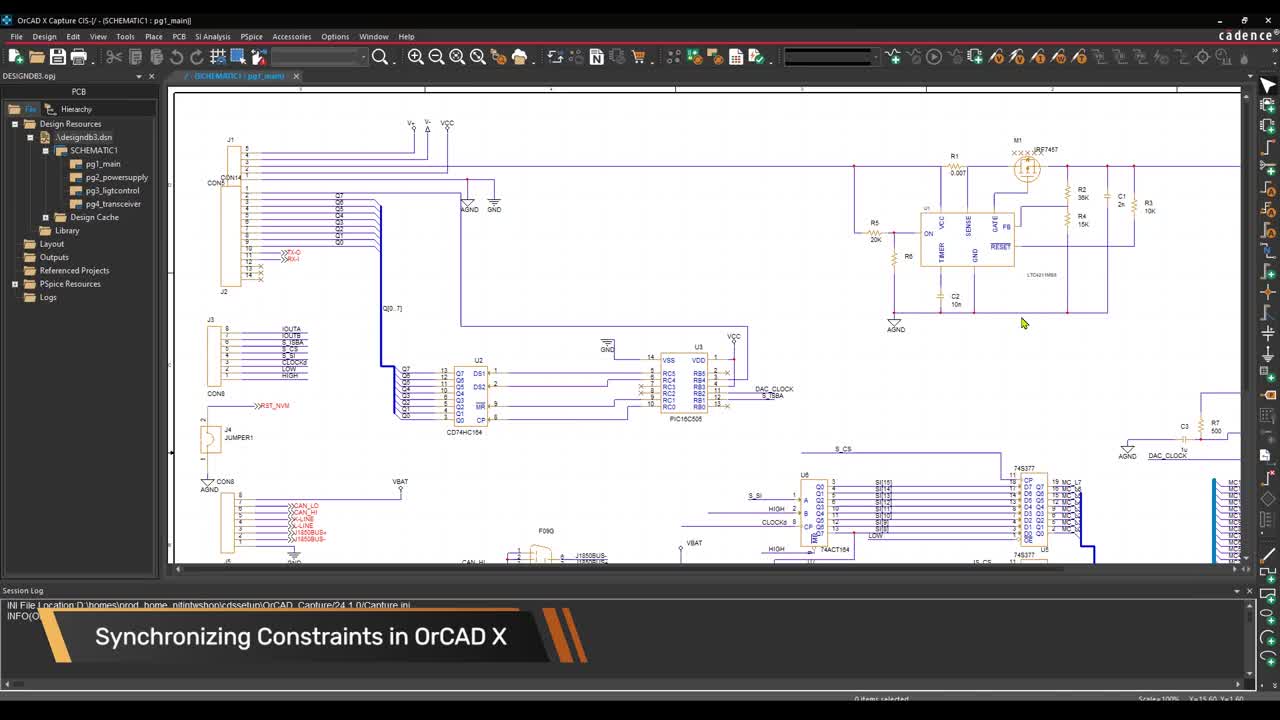Open the shopping cart icon
Image resolution: width=1280 pixels, height=720 pixels.
click(x=638, y=57)
